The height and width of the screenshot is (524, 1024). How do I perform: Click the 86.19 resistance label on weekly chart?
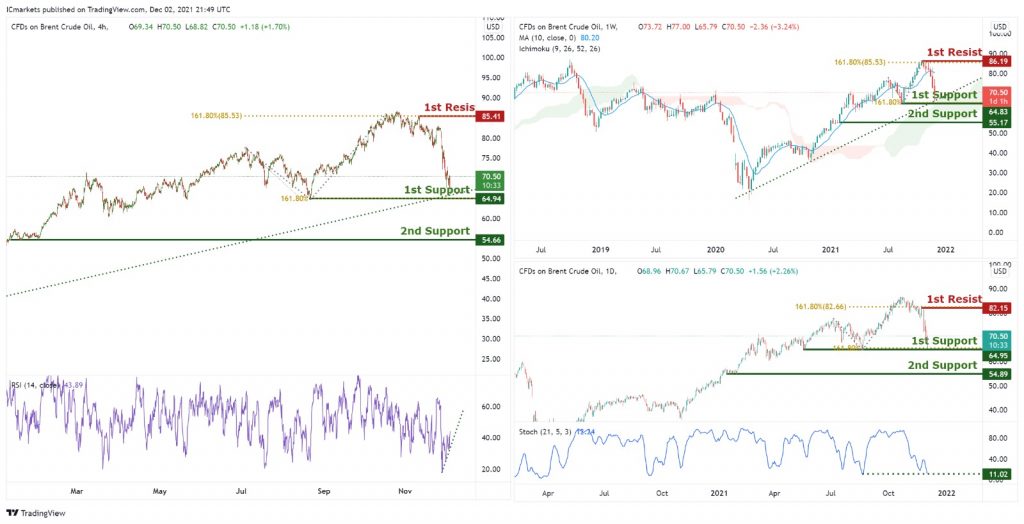pyautogui.click(x=997, y=61)
